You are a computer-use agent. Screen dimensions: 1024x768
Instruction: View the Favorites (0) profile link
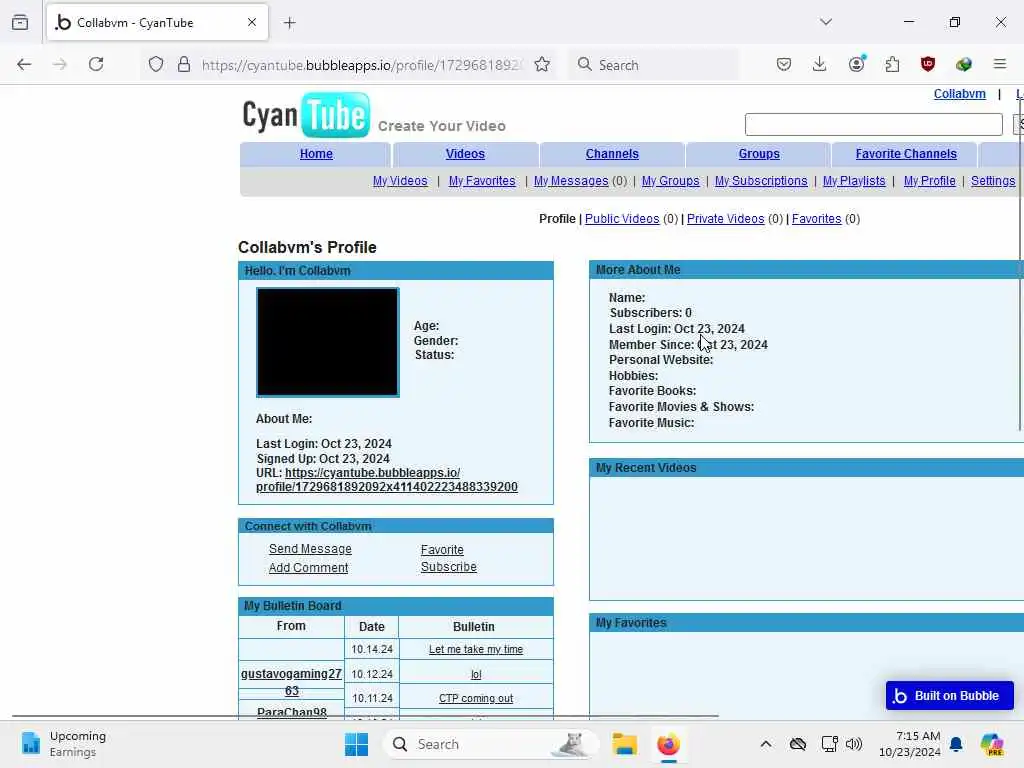[816, 219]
